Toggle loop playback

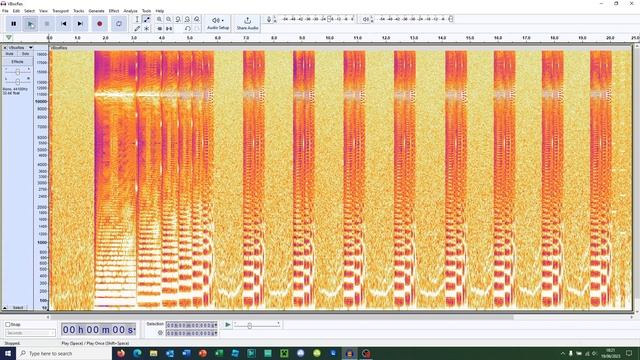[119, 24]
